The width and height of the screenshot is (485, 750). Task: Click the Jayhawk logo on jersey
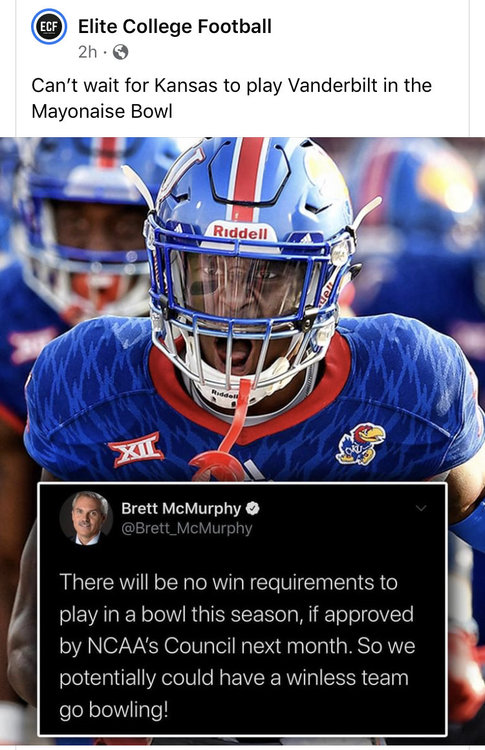coord(361,444)
